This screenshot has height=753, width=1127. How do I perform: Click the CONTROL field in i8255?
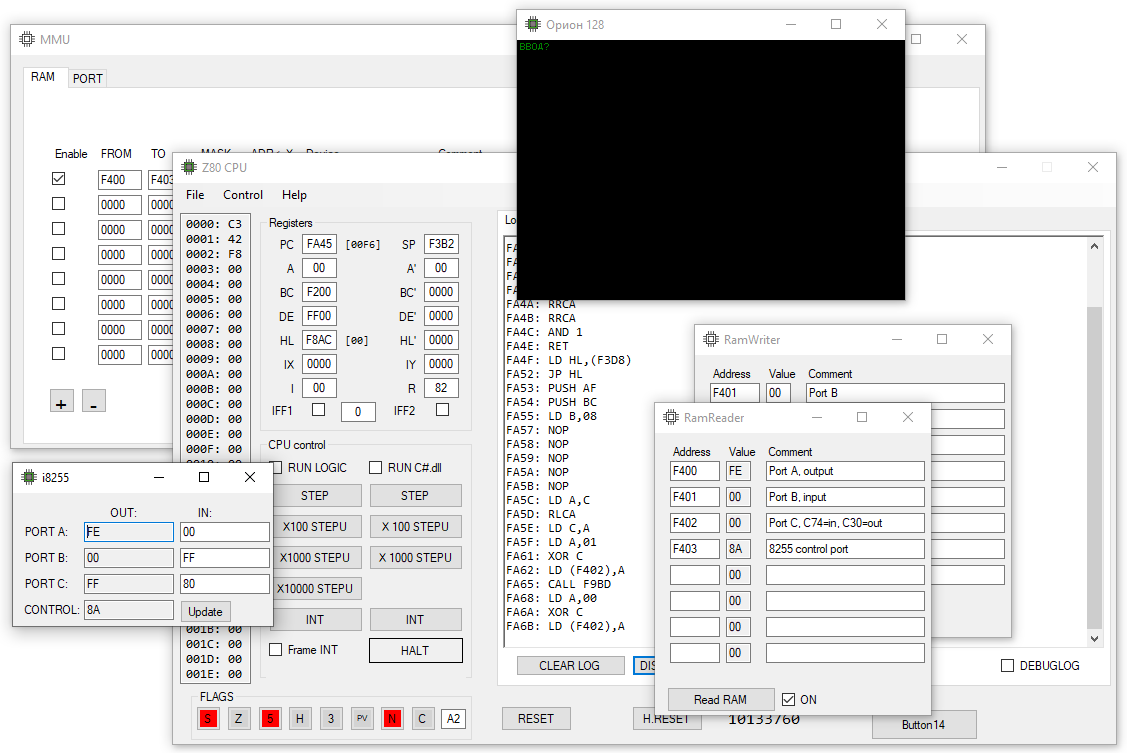(x=129, y=609)
